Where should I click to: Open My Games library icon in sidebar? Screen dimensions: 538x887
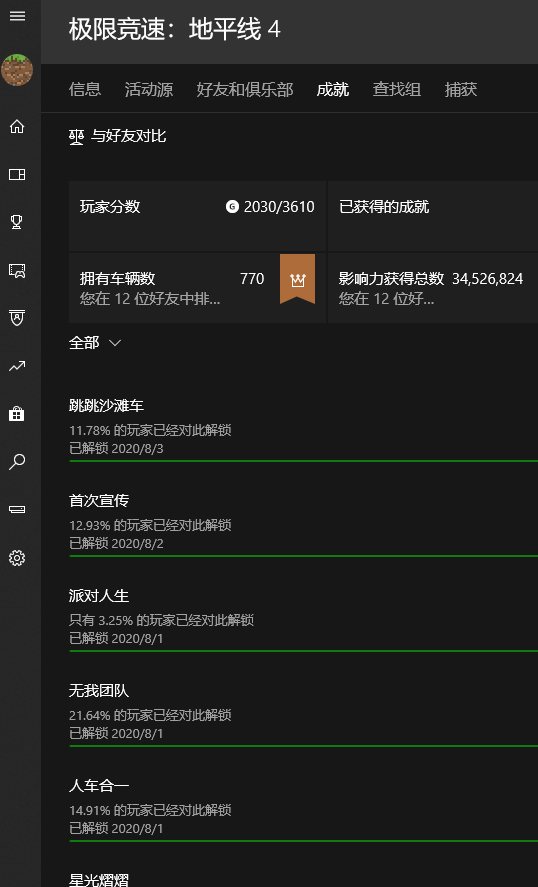click(17, 174)
